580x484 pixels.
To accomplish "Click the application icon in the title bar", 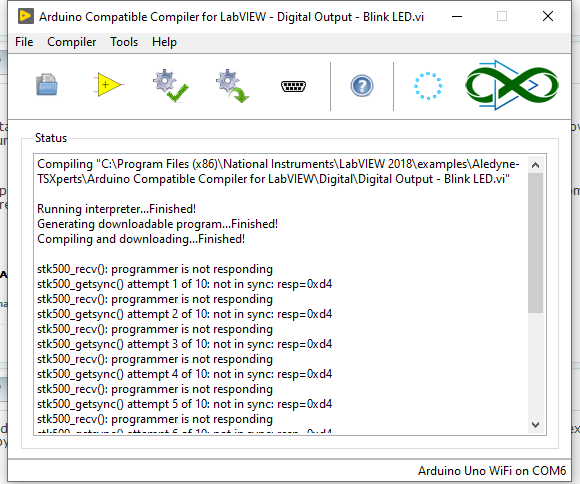I will [x=26, y=16].
